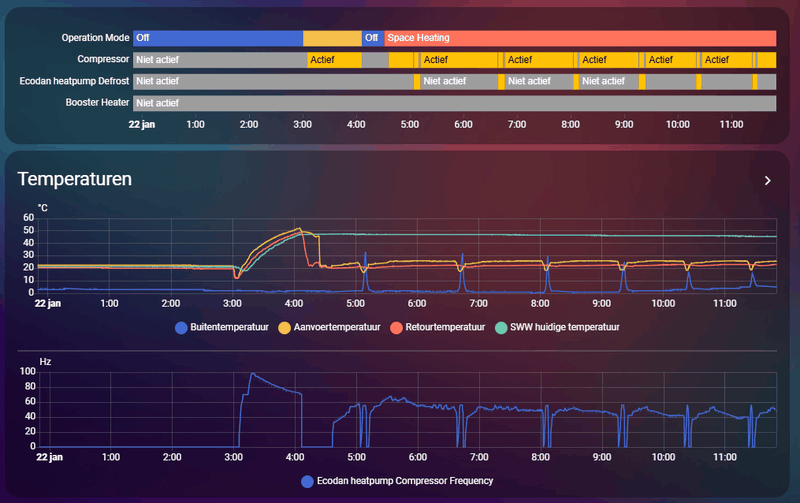Click the Hz unit label of frequency chart
Viewport: 800px width, 503px height.
pyautogui.click(x=45, y=362)
